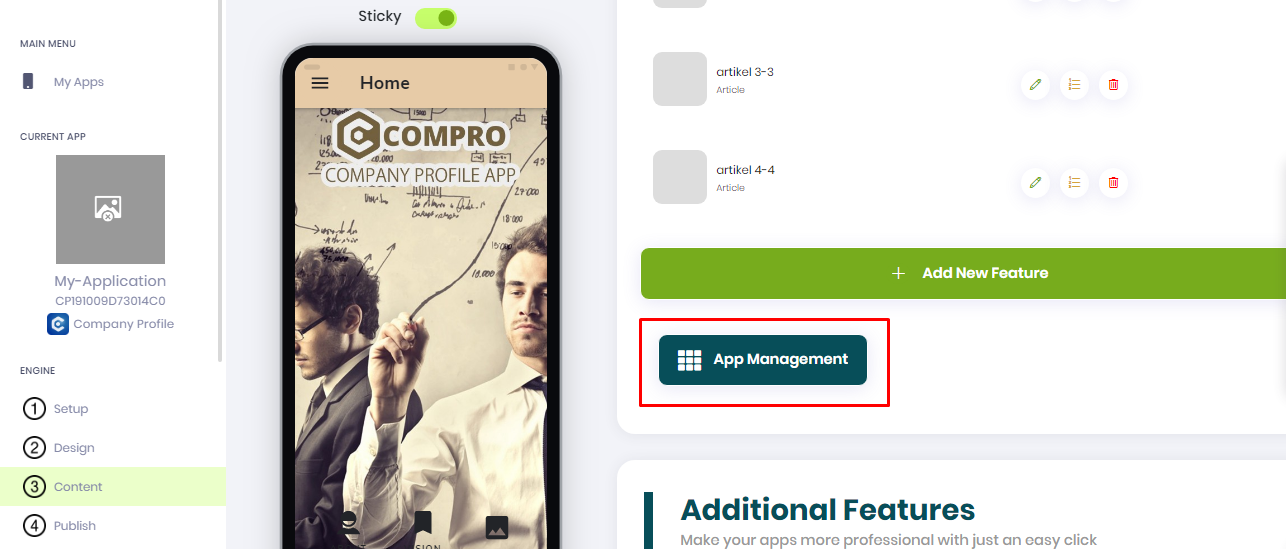Click the edit pencil icon for artikel 3-3
The width and height of the screenshot is (1286, 549).
pos(1035,85)
